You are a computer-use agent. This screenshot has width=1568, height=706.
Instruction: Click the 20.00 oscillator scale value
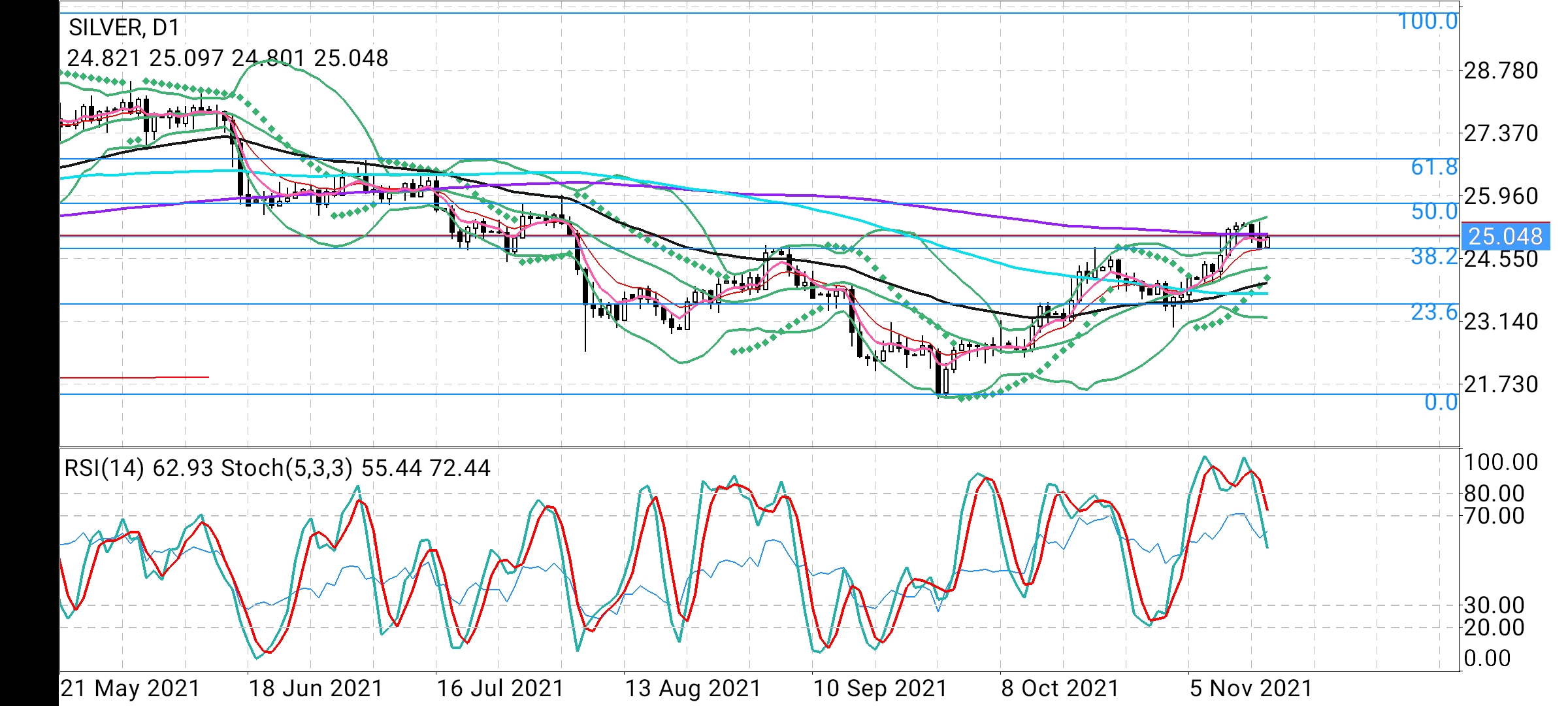(x=1494, y=628)
